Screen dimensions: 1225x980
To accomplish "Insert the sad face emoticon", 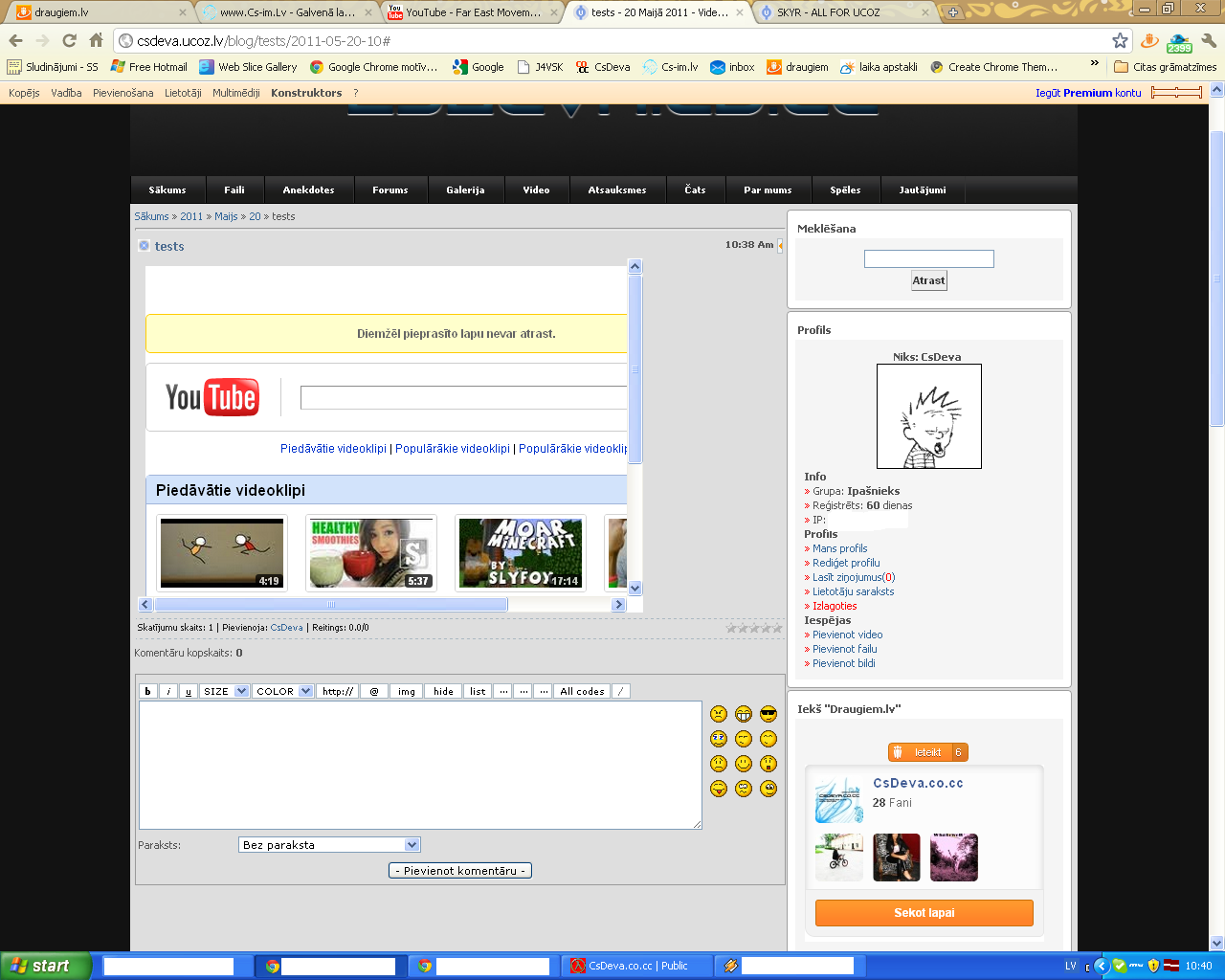I will coord(719,764).
